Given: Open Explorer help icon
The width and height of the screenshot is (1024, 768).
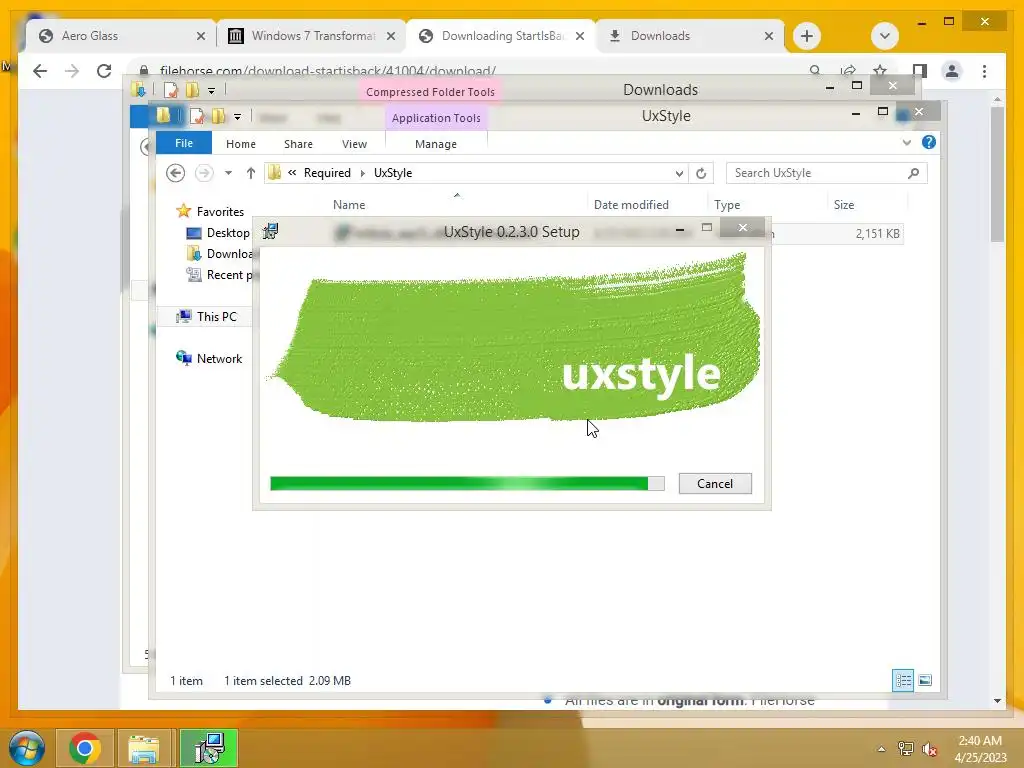Looking at the screenshot, I should 928,142.
